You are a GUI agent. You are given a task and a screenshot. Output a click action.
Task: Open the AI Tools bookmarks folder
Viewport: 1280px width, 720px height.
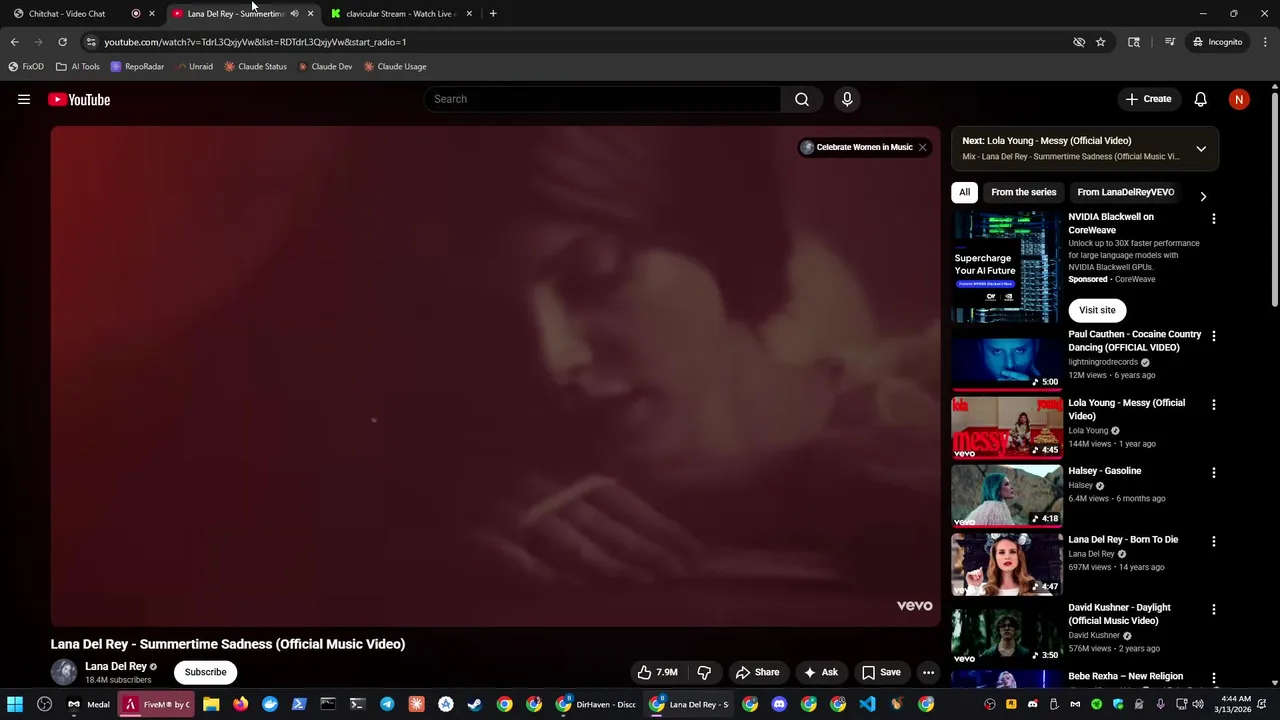[x=78, y=67]
